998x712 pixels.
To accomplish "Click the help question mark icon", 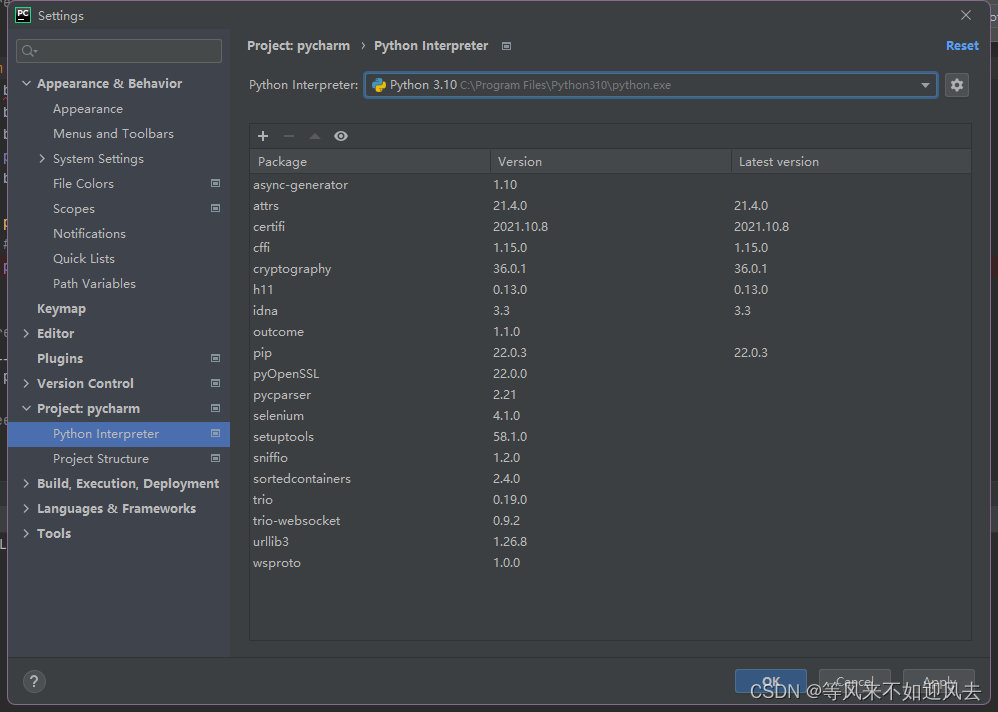I will tap(34, 681).
